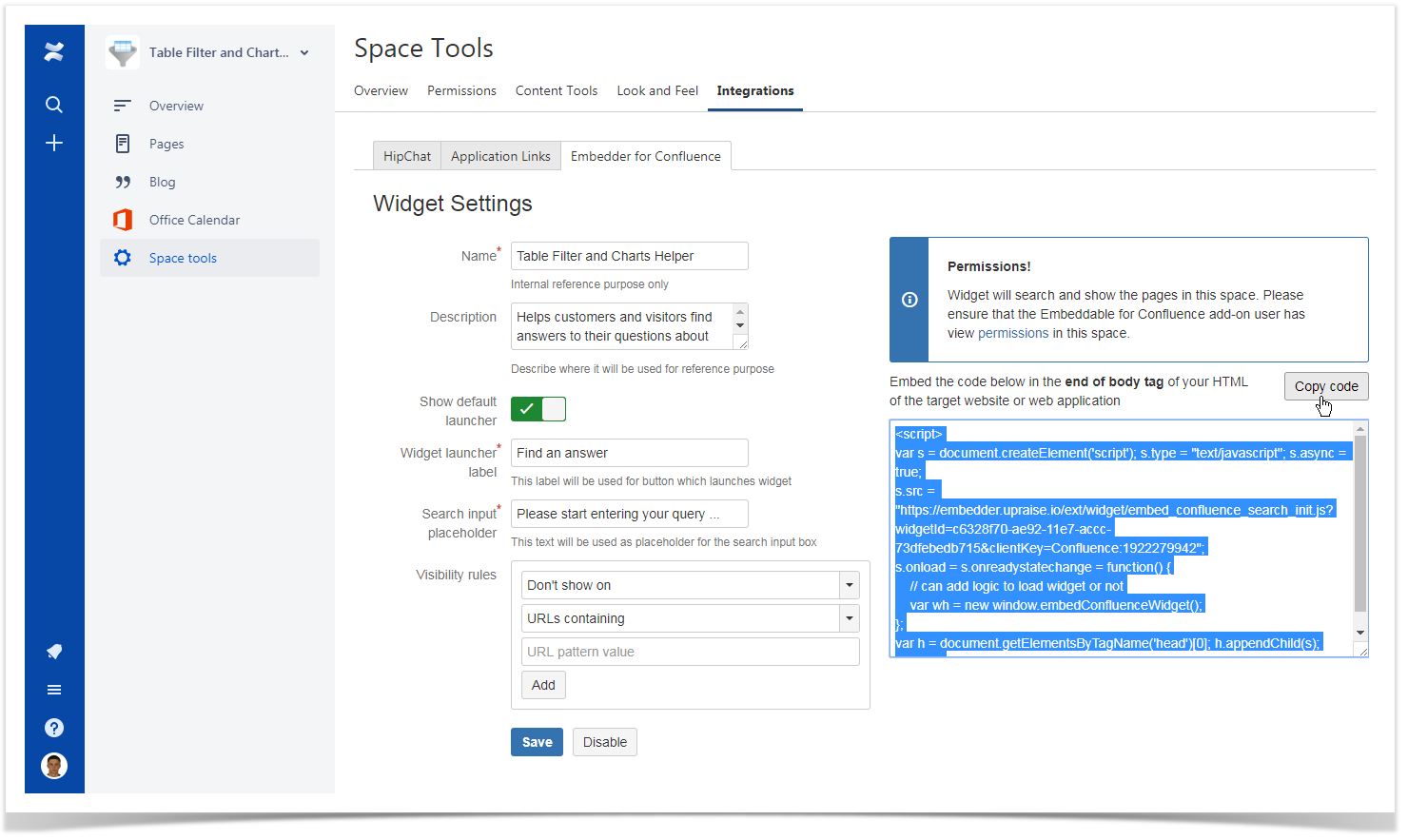Click the code box scroll down arrow
The width and height of the screenshot is (1408, 840).
tap(1360, 633)
